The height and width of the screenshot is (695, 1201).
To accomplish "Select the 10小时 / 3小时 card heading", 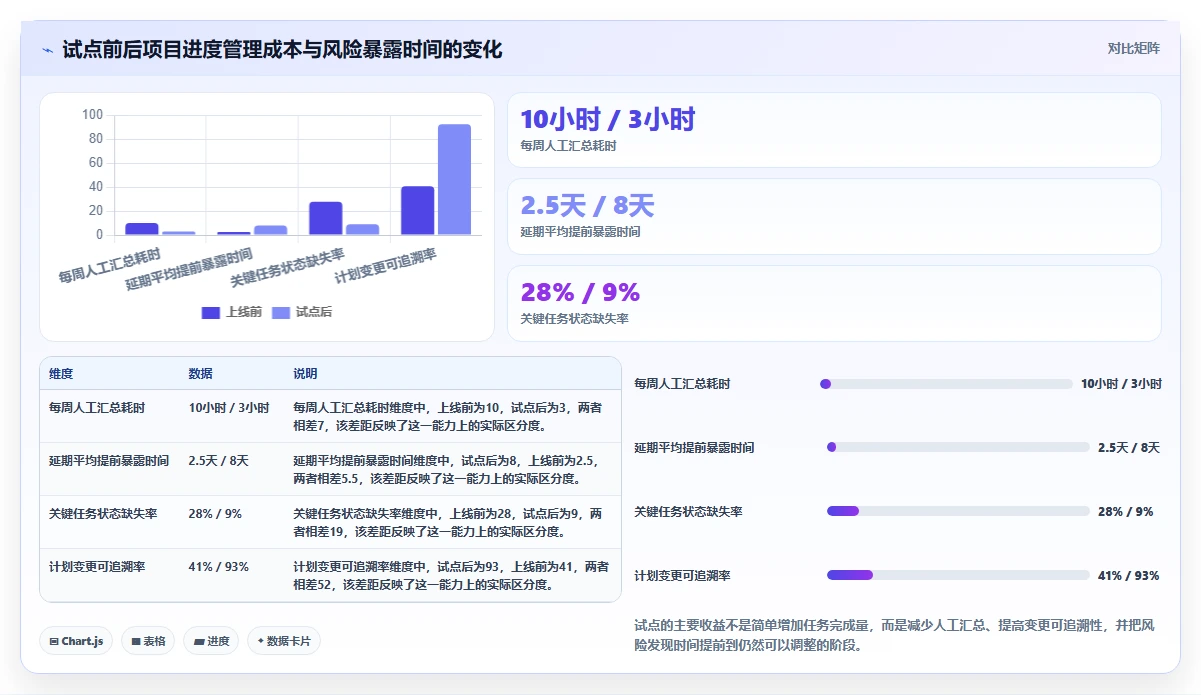I will coord(607,120).
